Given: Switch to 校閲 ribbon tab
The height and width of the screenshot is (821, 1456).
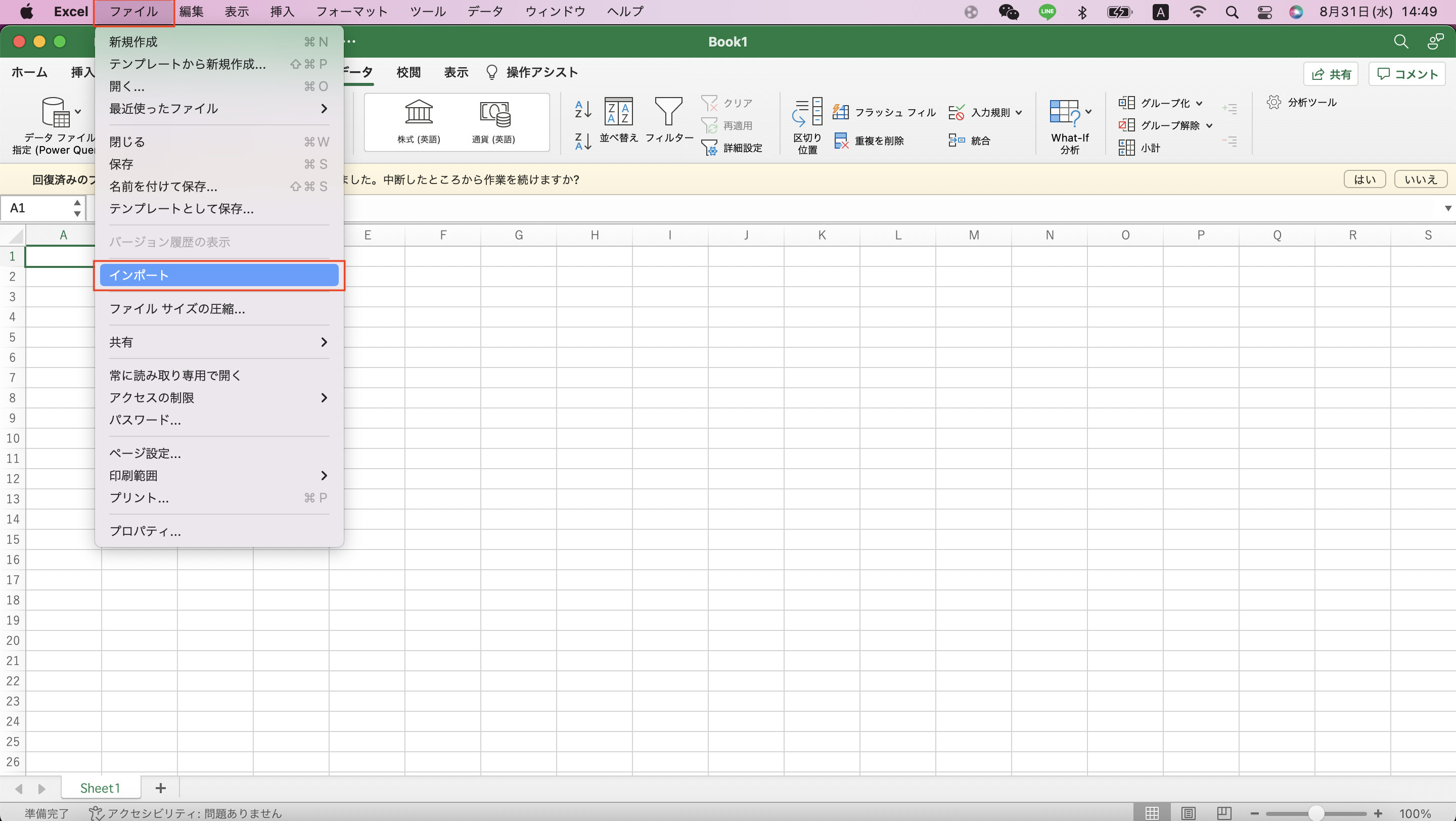Looking at the screenshot, I should click(x=408, y=72).
